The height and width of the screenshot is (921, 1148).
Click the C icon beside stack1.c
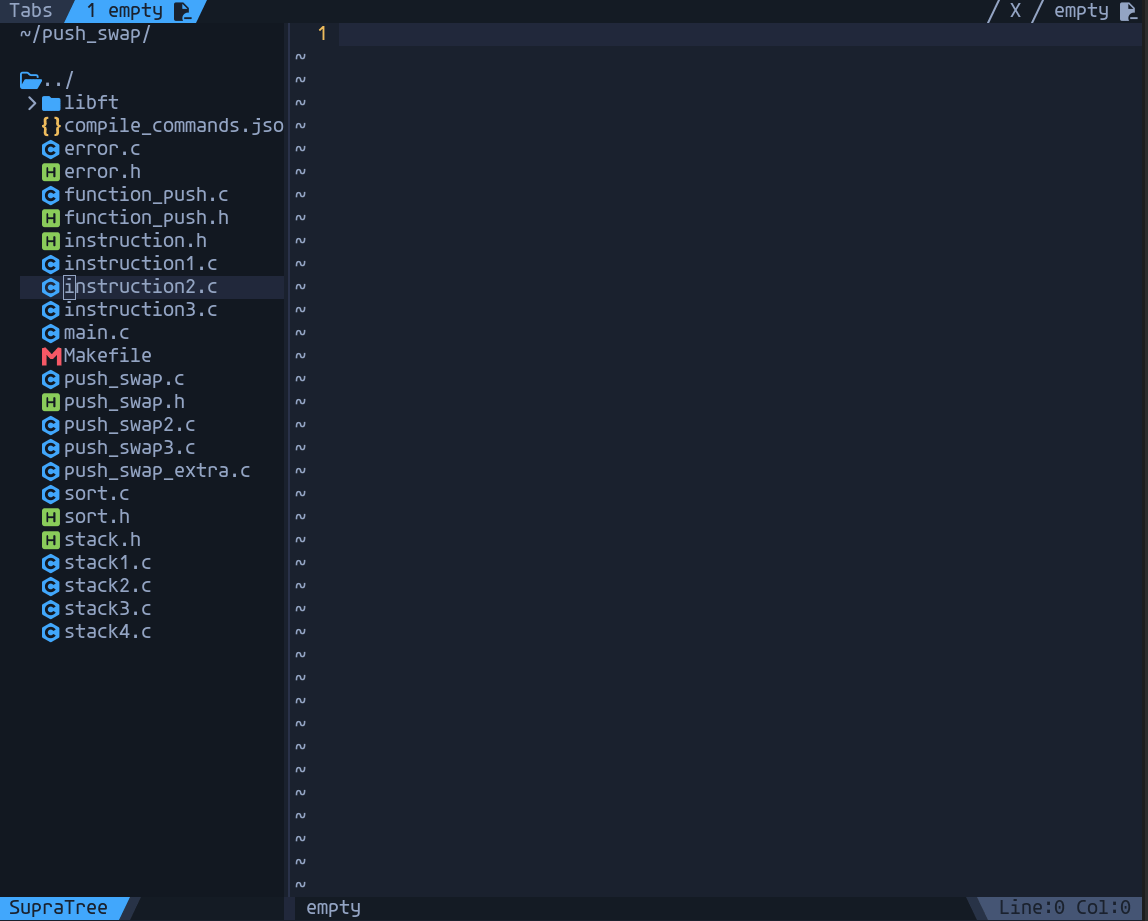click(x=51, y=563)
